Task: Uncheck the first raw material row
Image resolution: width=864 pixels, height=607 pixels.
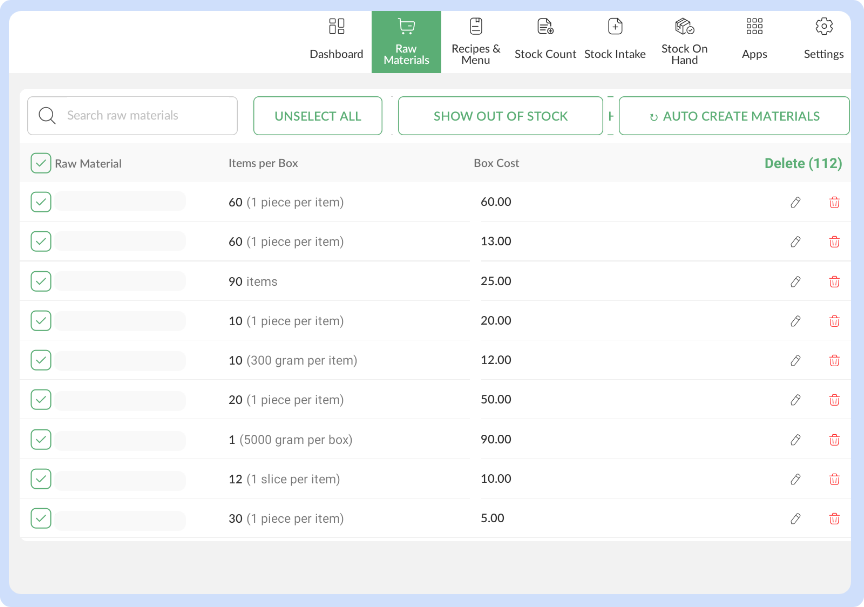Action: (x=41, y=202)
